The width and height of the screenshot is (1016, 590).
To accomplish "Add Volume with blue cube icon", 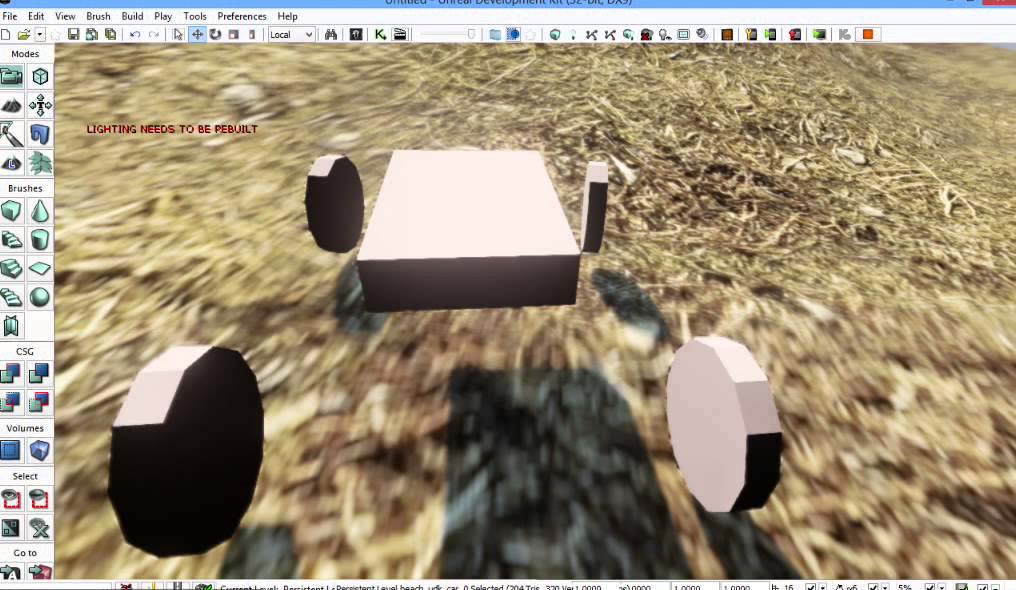I will [40, 450].
